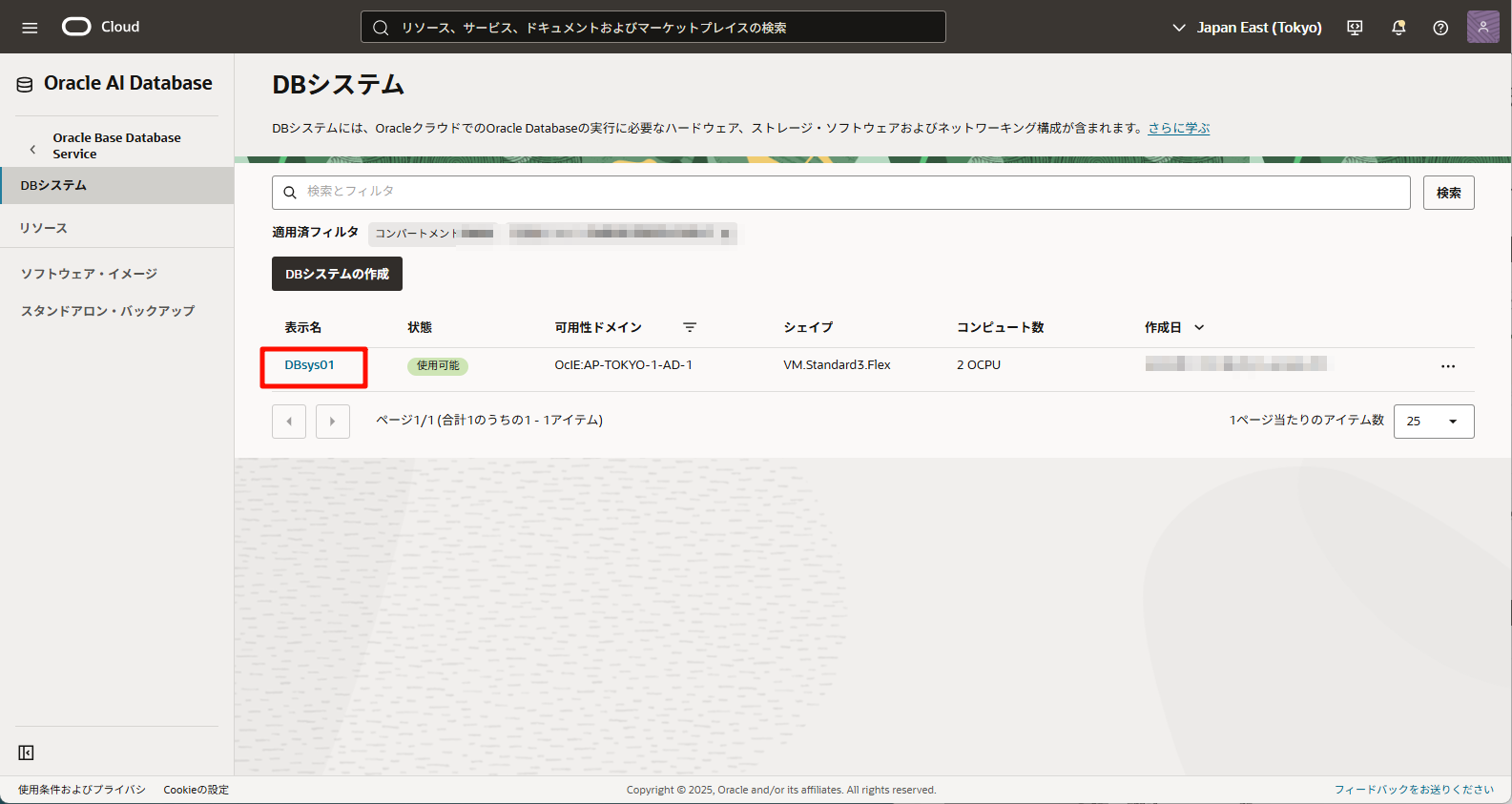Viewport: 1512px width, 804px height.
Task: Click the magnifier icon in the filter field
Action: click(x=290, y=193)
